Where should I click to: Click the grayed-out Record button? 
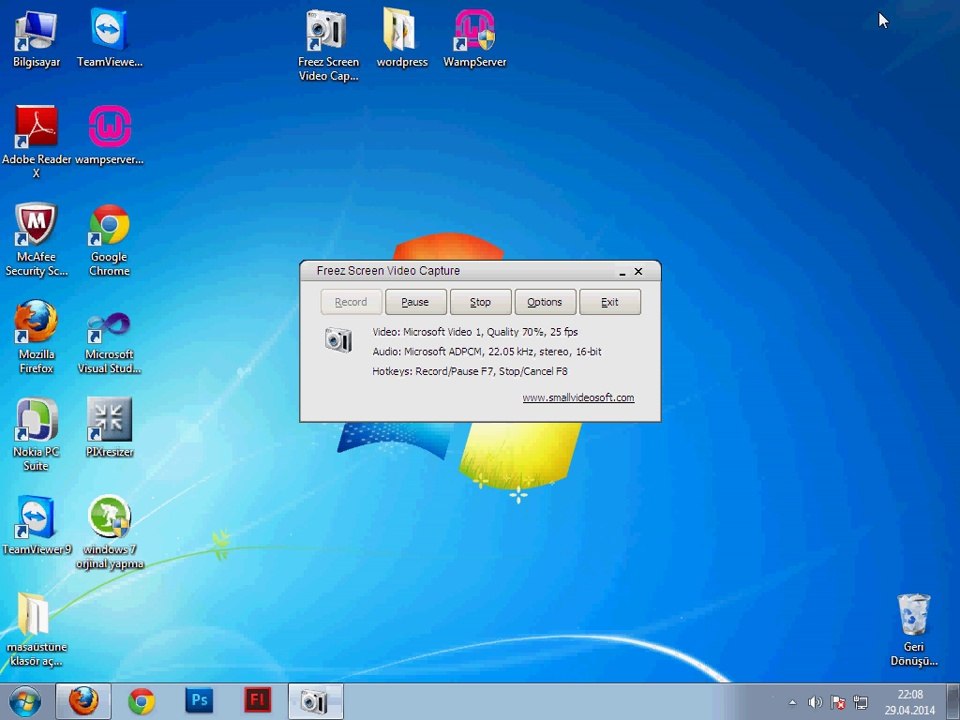click(351, 302)
